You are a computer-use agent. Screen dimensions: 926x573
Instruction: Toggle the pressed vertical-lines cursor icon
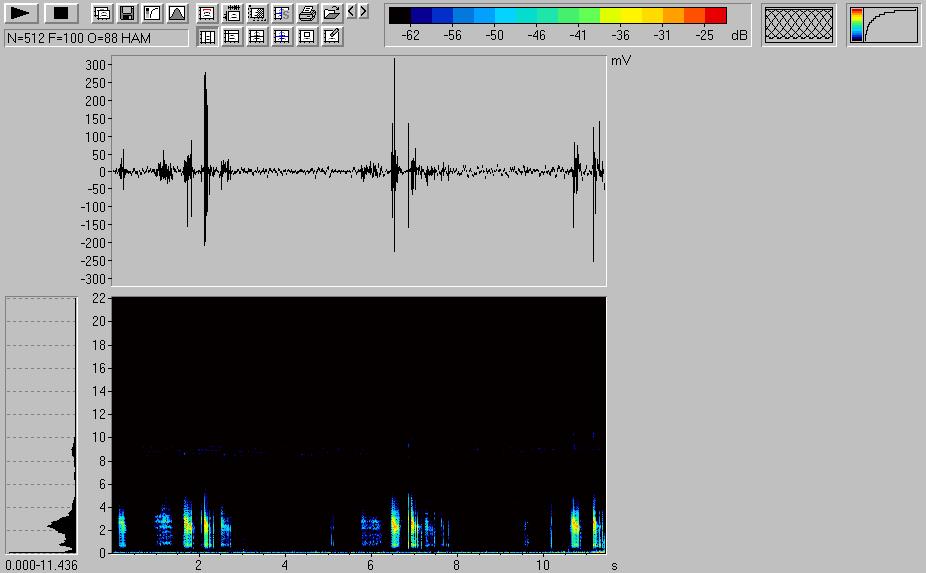click(x=207, y=37)
